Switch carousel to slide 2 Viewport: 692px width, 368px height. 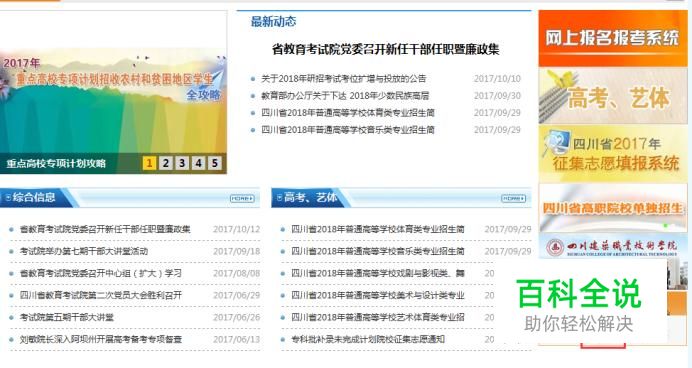pos(165,163)
